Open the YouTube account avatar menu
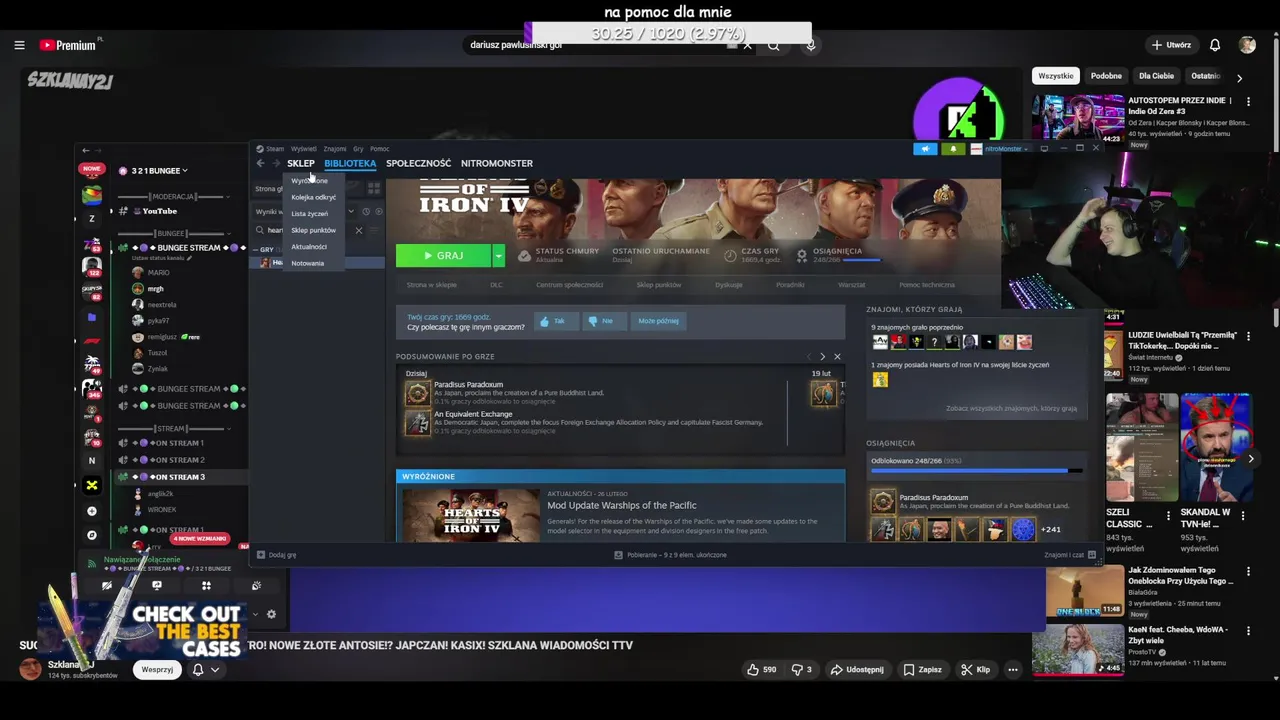Viewport: 1280px width, 720px height. click(x=1247, y=45)
